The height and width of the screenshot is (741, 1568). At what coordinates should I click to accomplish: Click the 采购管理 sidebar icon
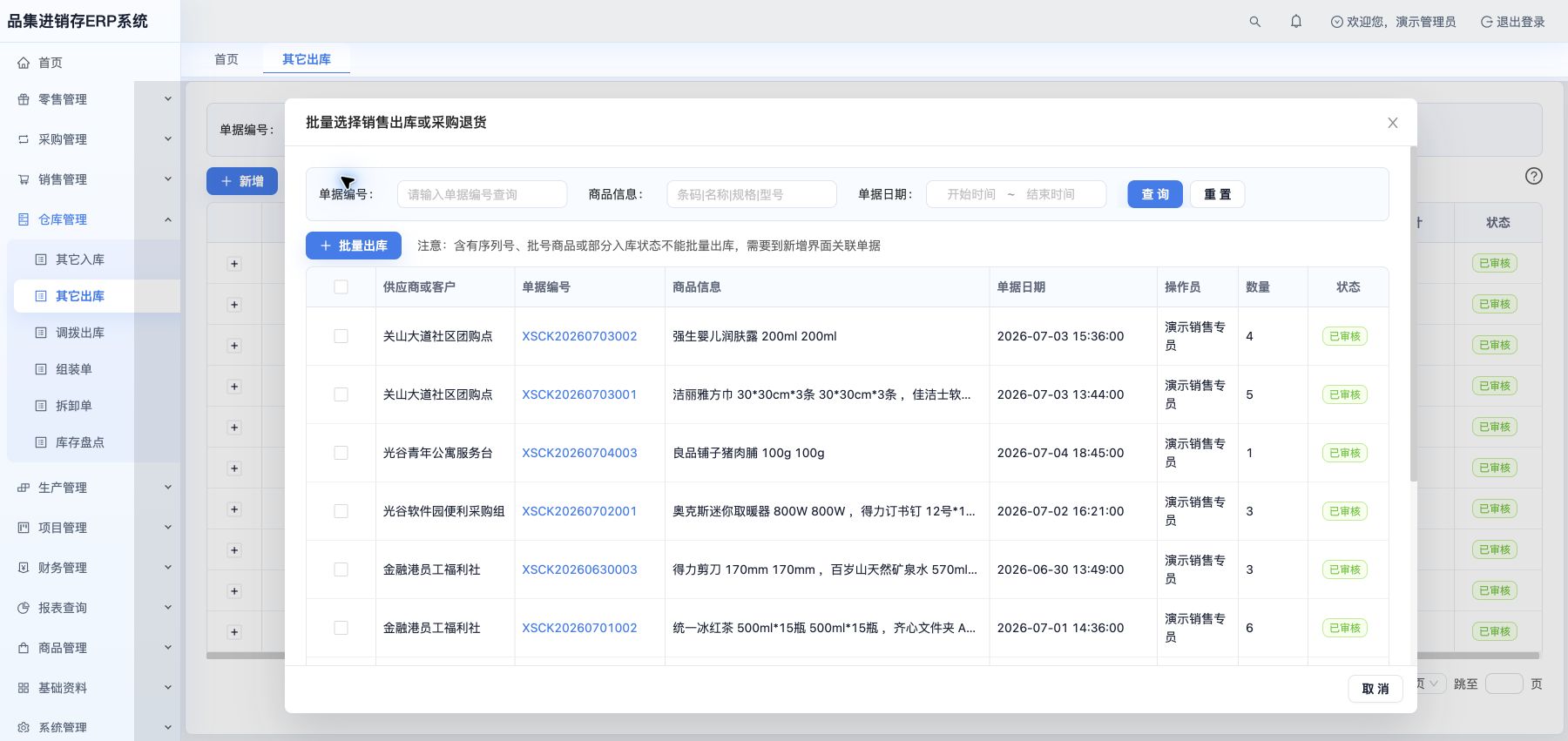(24, 139)
